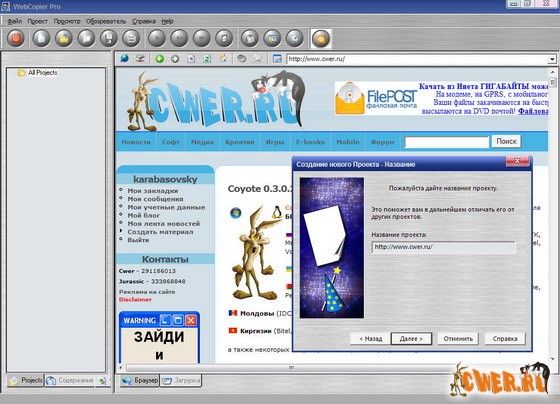560x404 pixels.
Task: Click the Print round toolbar button
Action: [131, 38]
